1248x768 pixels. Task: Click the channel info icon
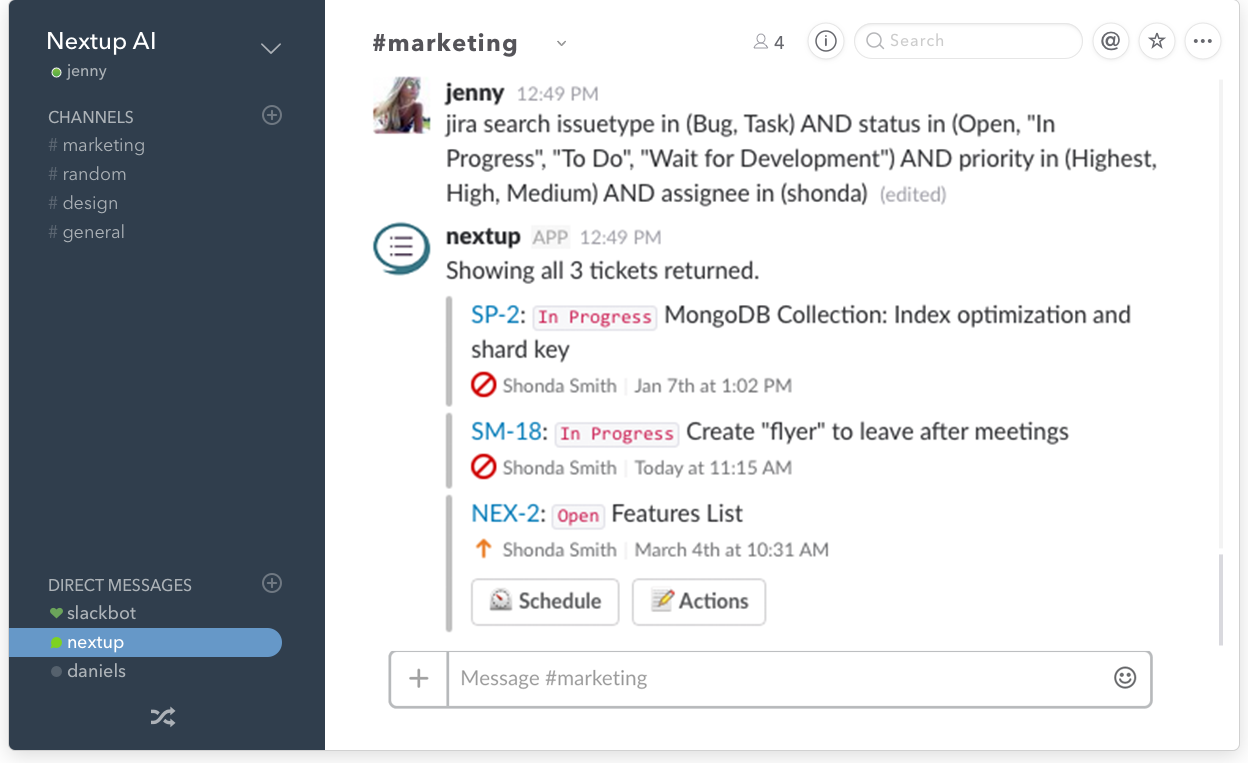point(826,41)
